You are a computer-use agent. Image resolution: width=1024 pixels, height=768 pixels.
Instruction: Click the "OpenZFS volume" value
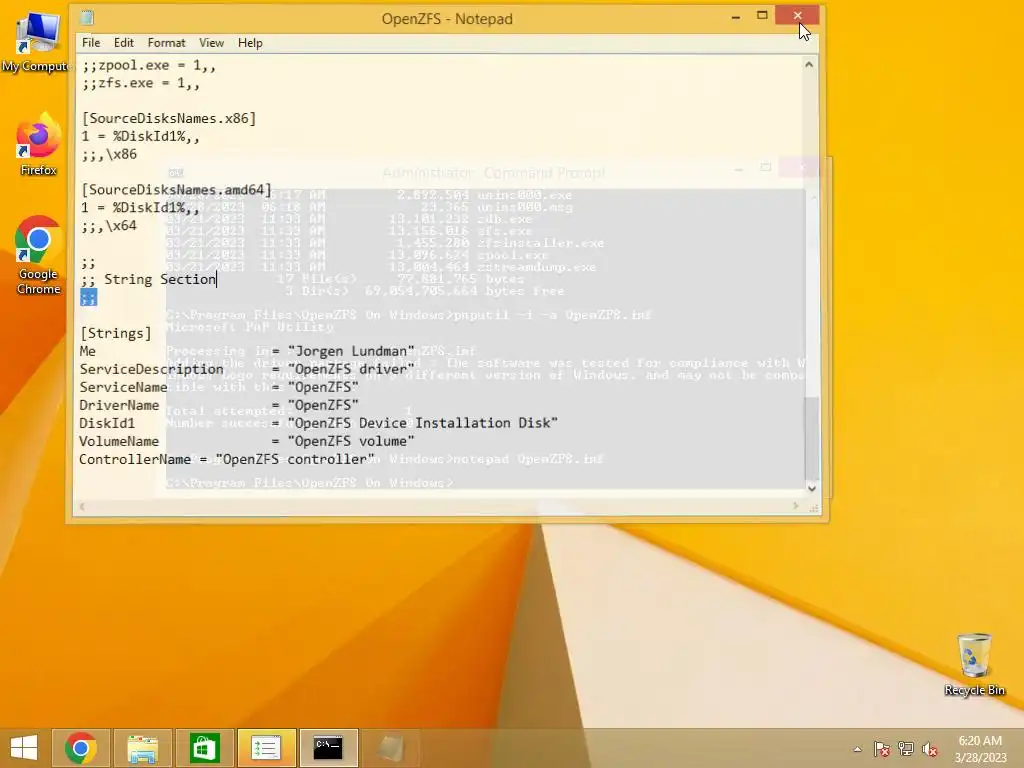click(x=351, y=441)
